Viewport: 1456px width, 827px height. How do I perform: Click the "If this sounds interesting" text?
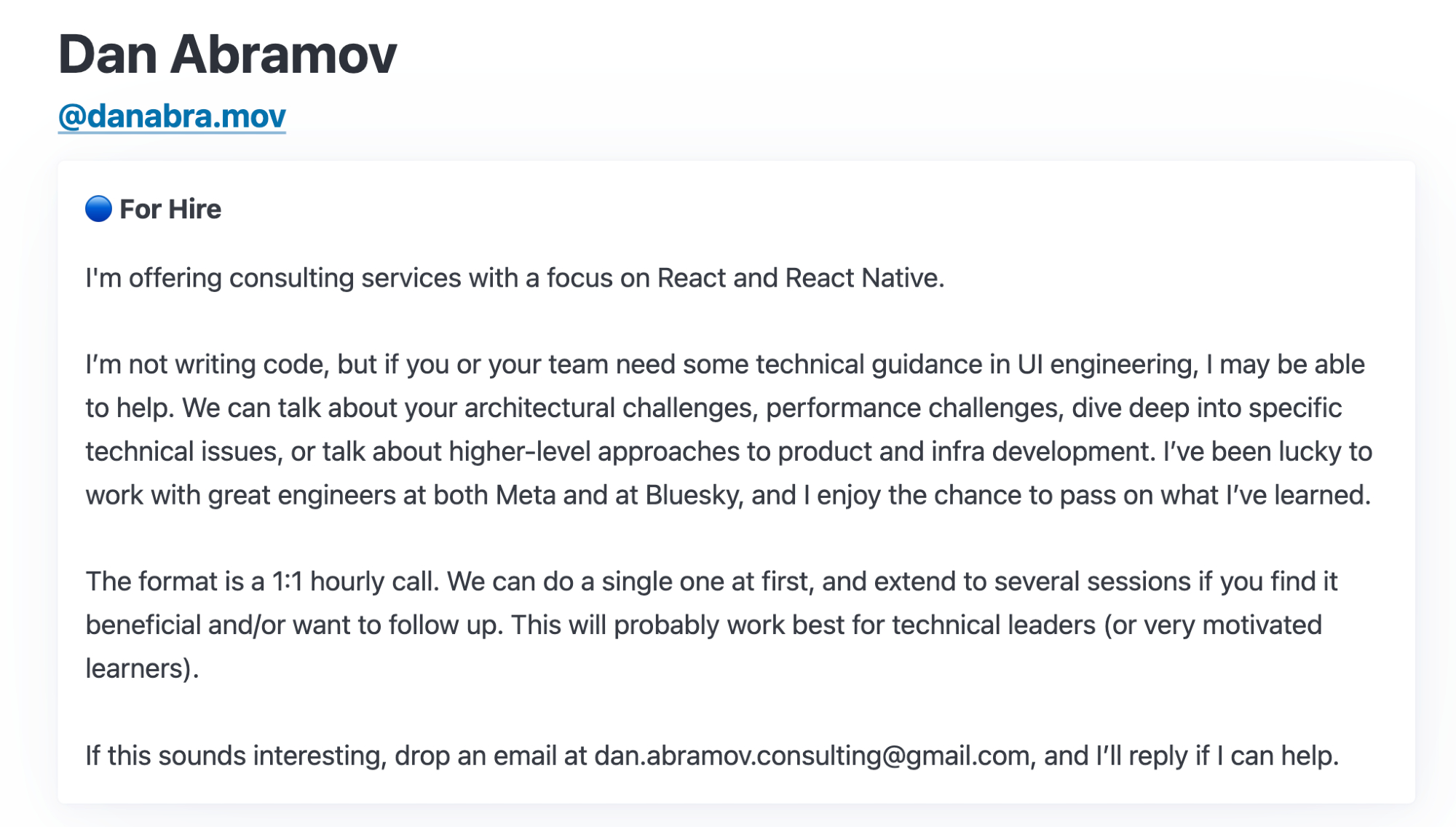tap(234, 756)
